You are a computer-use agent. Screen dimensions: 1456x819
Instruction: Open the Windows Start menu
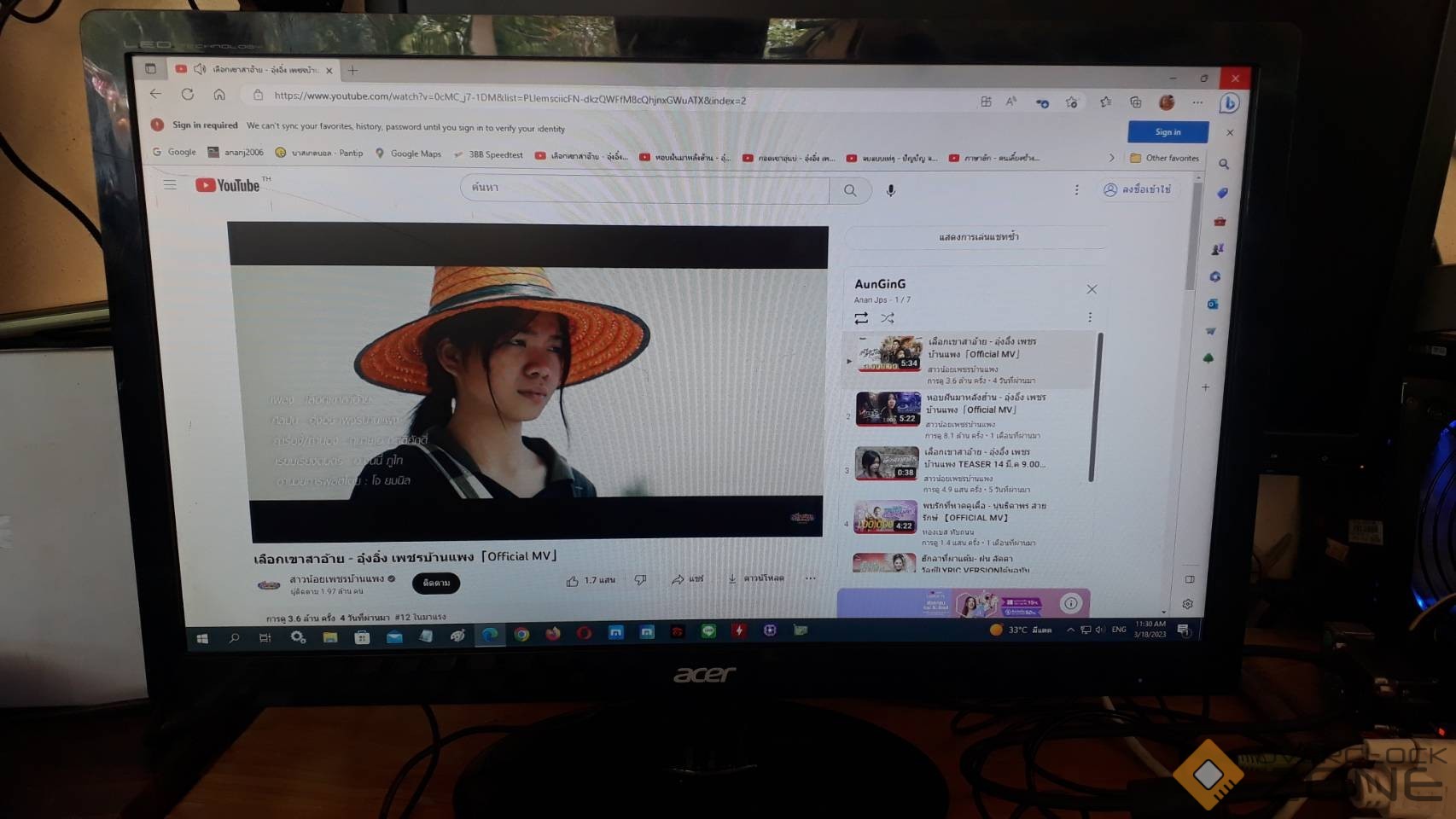point(202,638)
